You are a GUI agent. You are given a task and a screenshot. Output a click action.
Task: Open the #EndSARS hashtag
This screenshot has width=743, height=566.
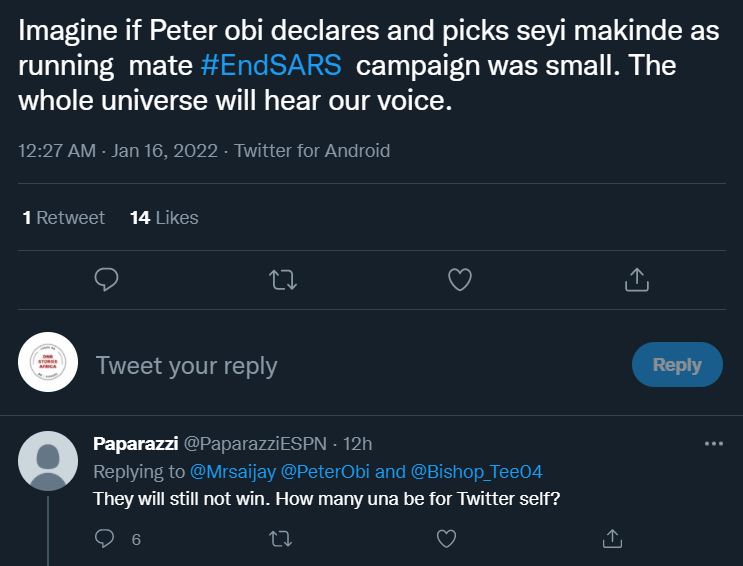click(x=271, y=65)
